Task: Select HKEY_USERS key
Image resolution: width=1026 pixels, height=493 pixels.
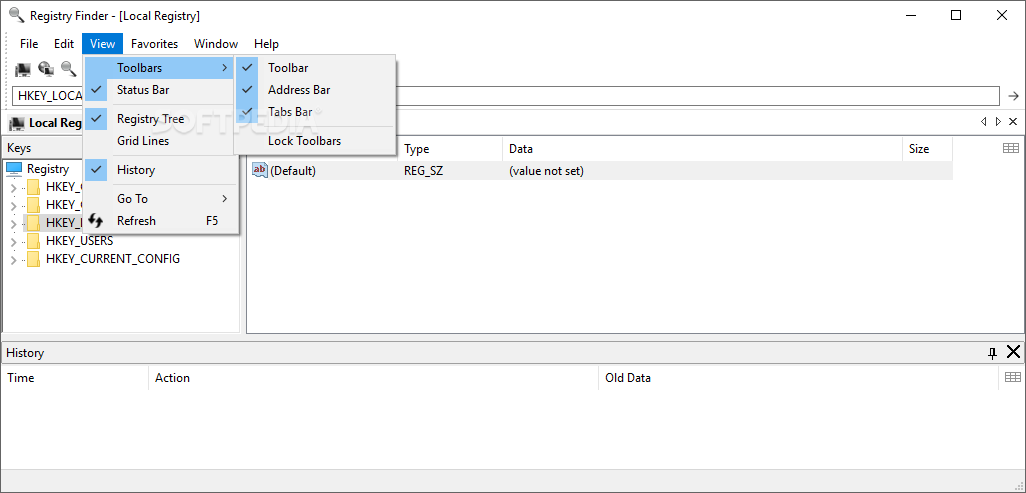Action: tap(79, 241)
